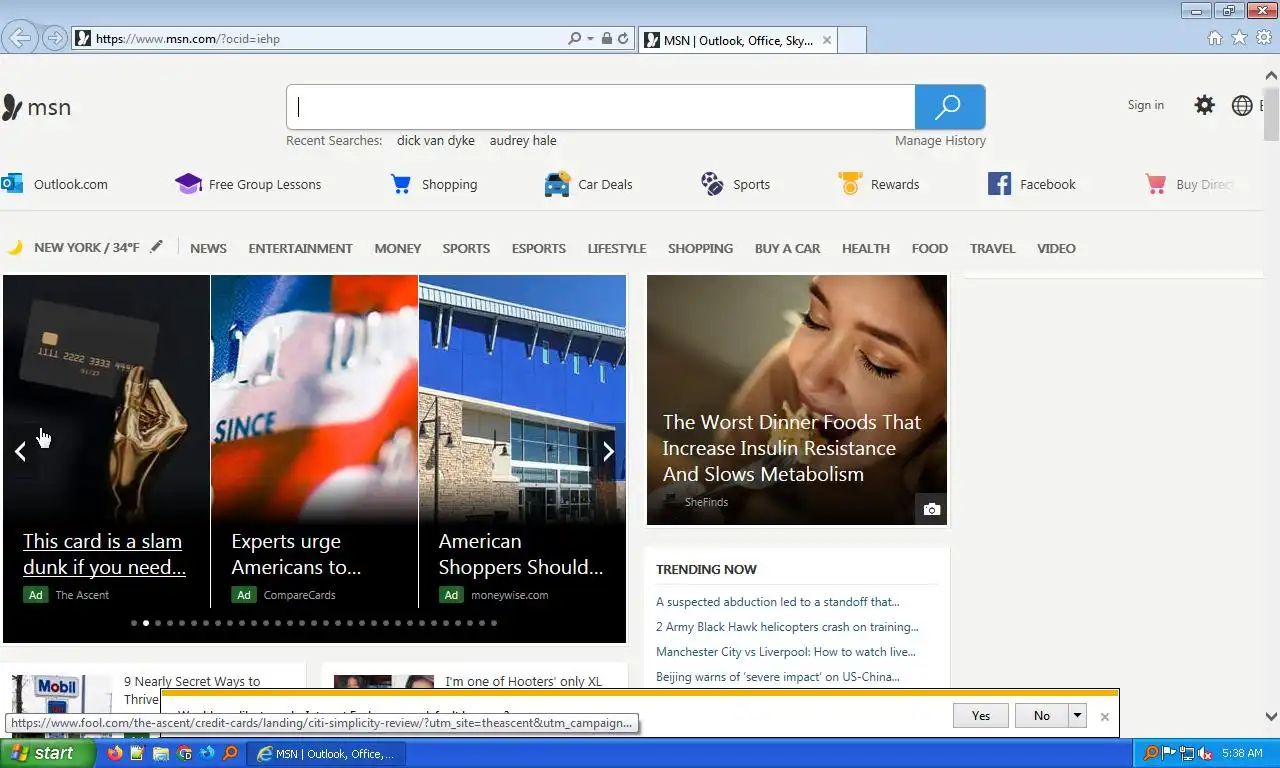Click the blue search magnifier button
The image size is (1280, 768).
point(950,107)
